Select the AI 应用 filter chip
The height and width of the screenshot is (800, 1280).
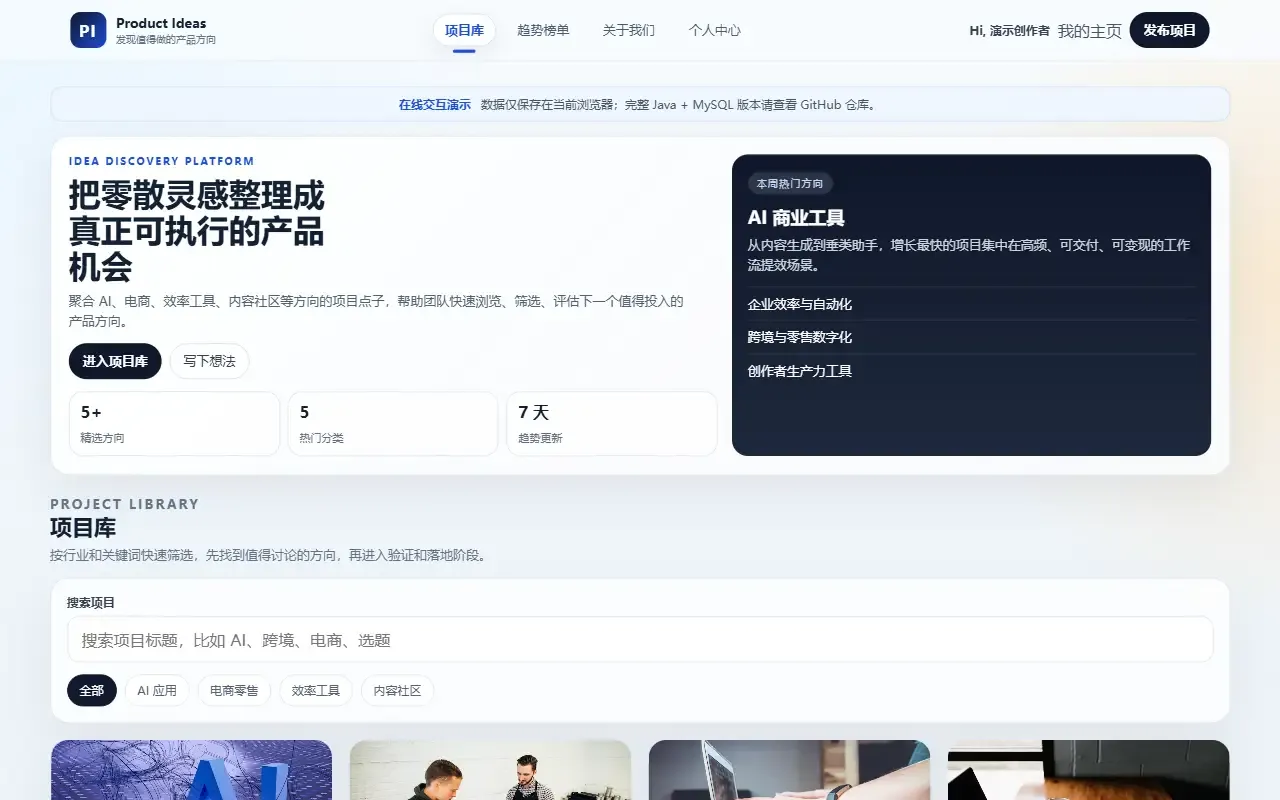point(157,690)
